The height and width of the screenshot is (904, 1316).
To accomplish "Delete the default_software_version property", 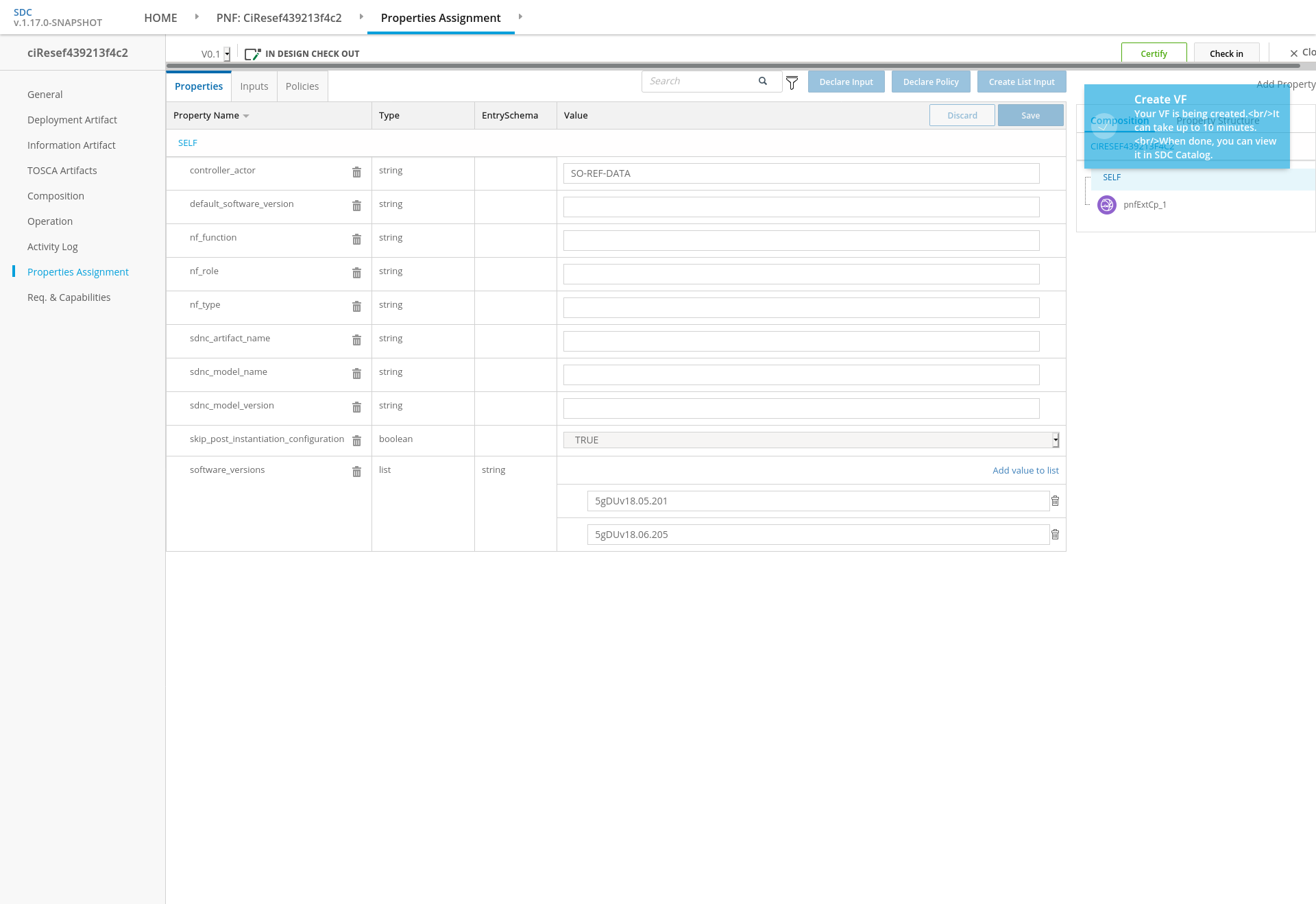I will pyautogui.click(x=356, y=206).
